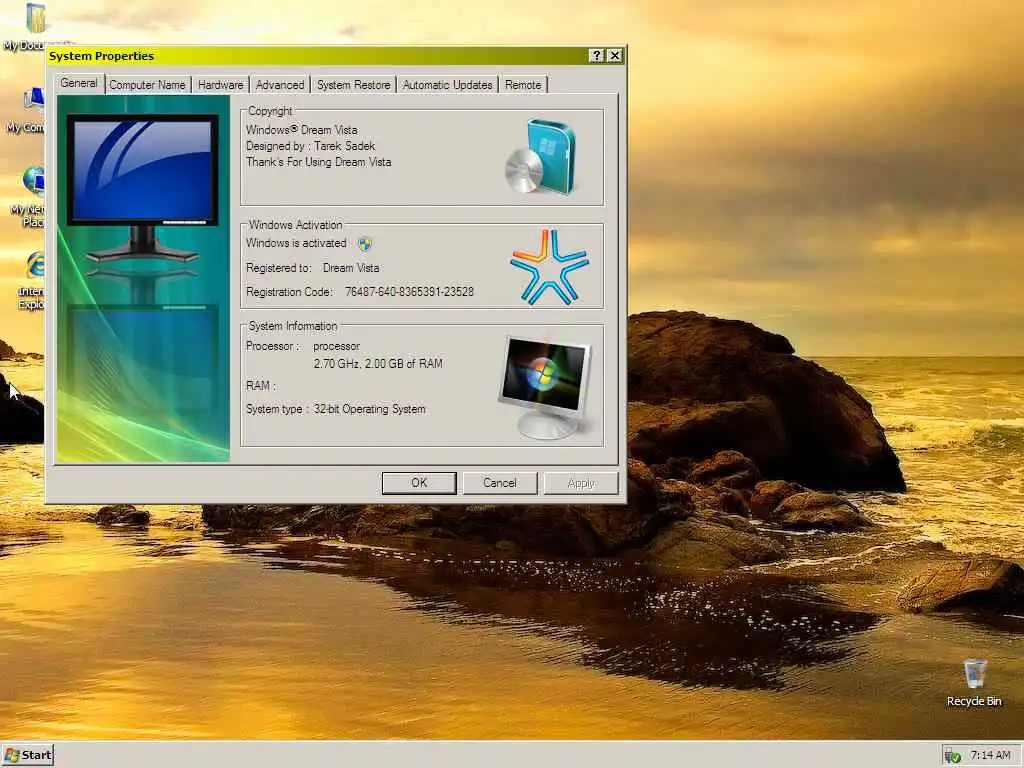Open the Automatic Updates tab
The image size is (1024, 768).
pos(447,85)
